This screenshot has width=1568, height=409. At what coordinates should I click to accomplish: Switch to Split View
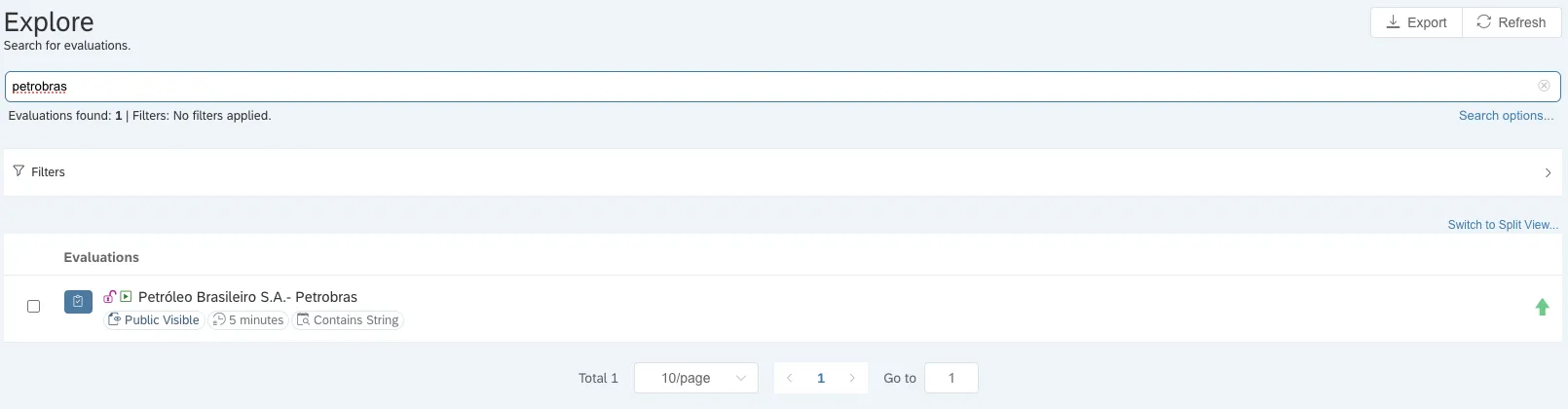[1503, 225]
